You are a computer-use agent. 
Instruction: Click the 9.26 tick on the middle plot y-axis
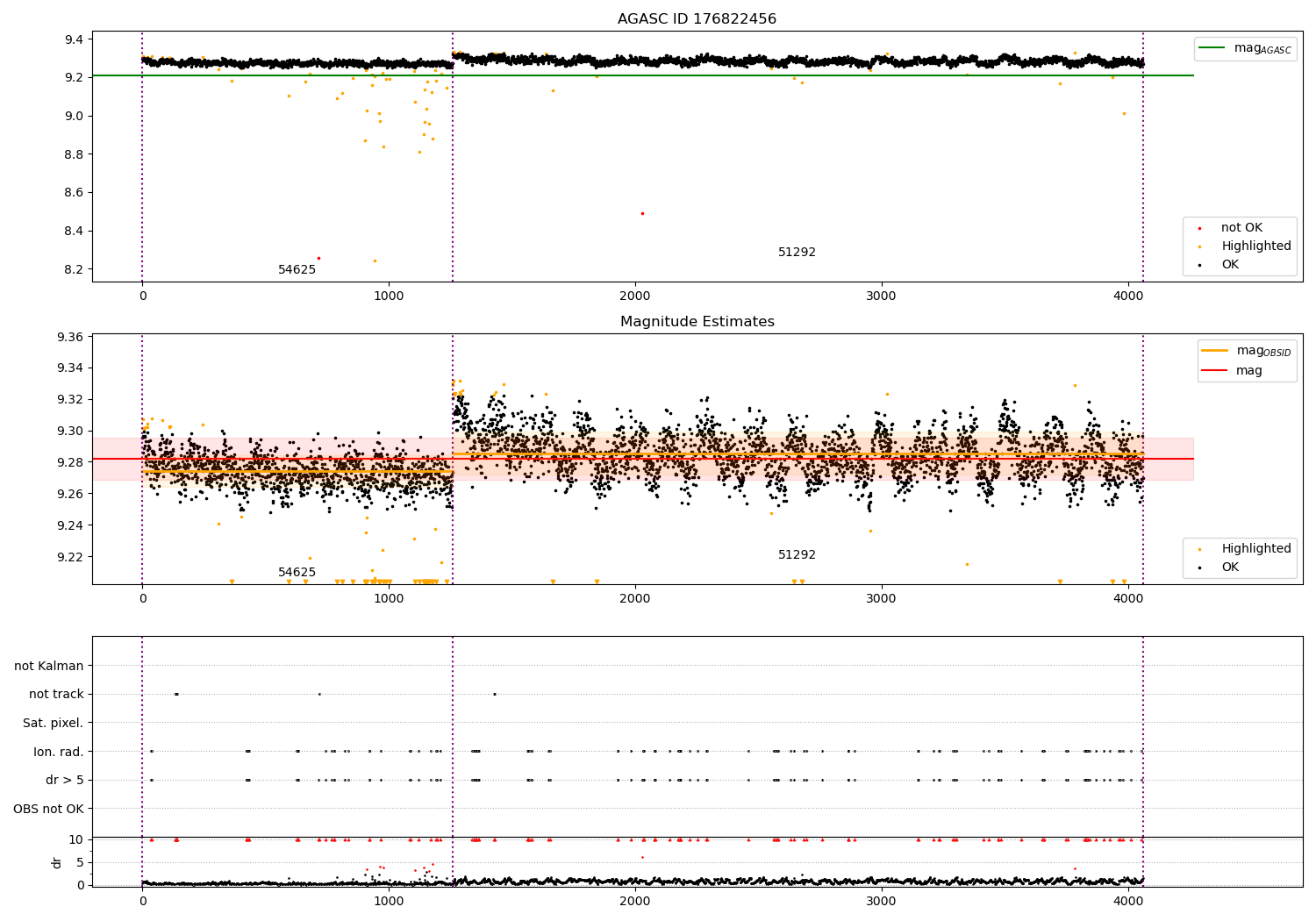click(70, 494)
